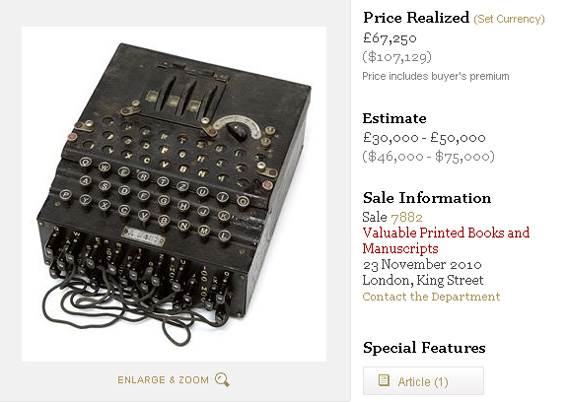Viewport: 568px width, 402px height.
Task: Open the Article (1) special feature
Action: pyautogui.click(x=423, y=381)
